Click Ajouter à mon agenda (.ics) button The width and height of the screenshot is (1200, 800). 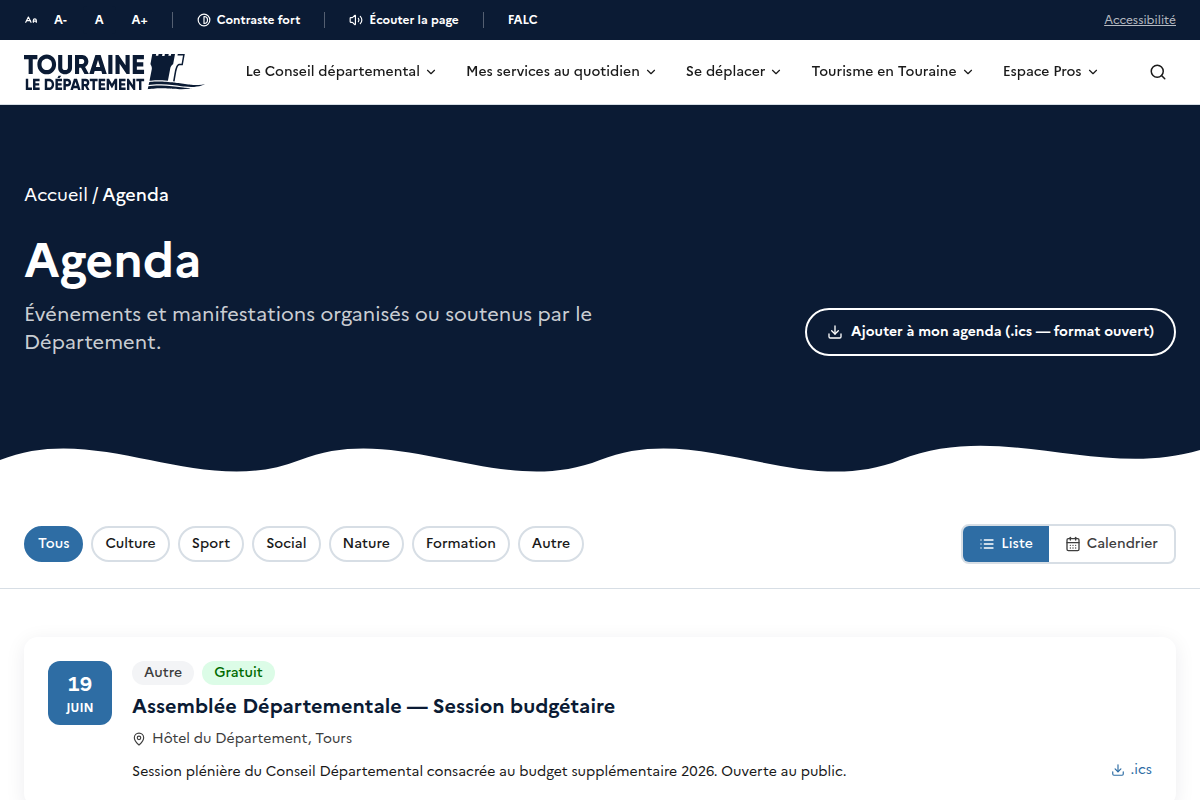990,332
